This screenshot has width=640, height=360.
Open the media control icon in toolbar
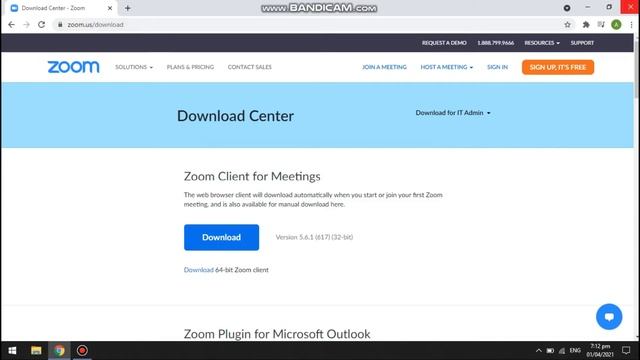(601, 24)
